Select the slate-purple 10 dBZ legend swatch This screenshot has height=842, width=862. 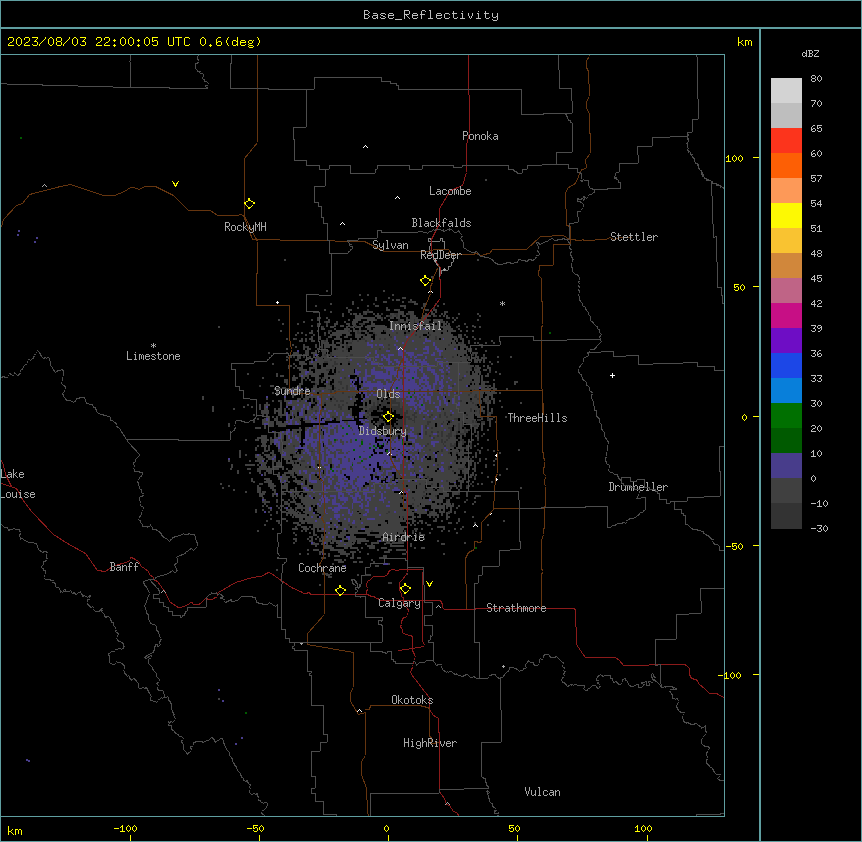786,466
